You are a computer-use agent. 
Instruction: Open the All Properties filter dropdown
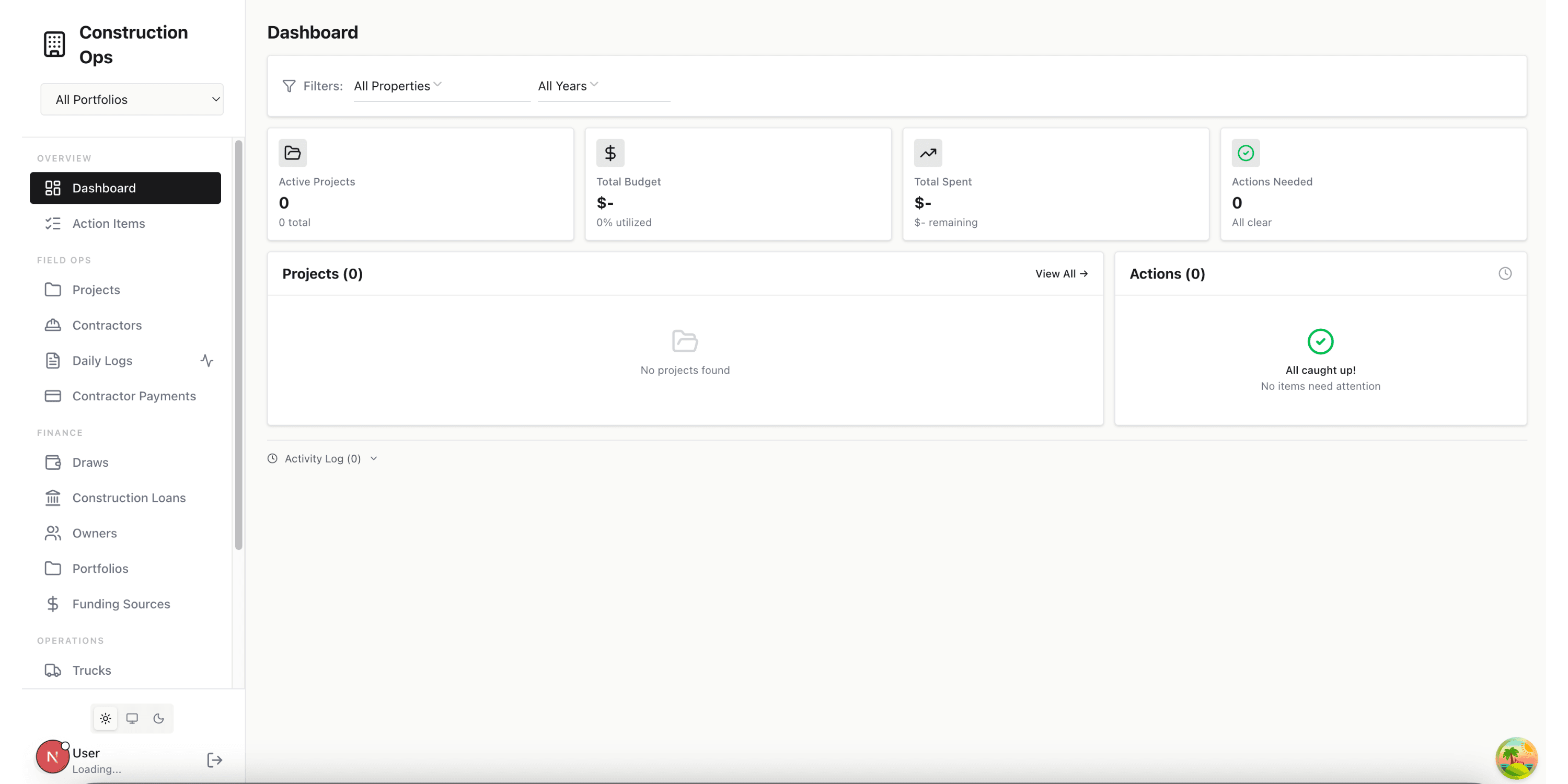(x=442, y=86)
